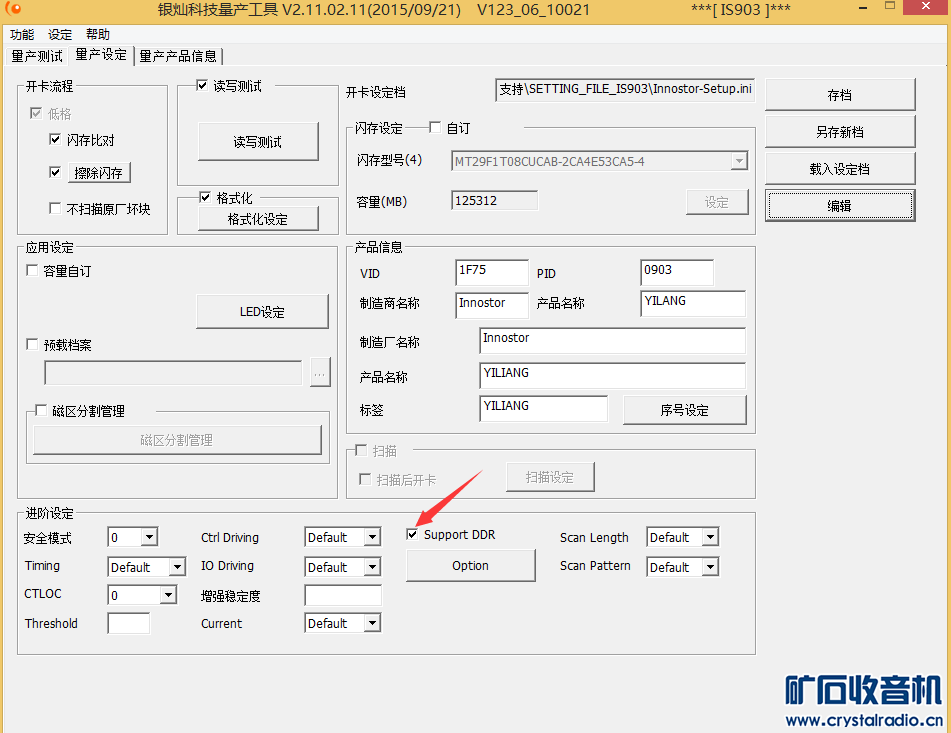The height and width of the screenshot is (733, 951).
Task: Click the Option button under Support DDR
Action: tap(471, 566)
